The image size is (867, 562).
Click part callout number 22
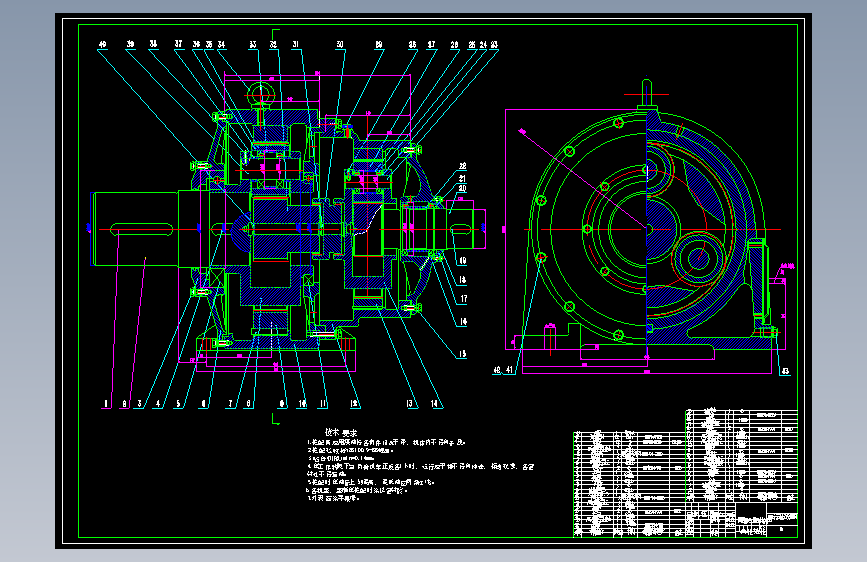click(x=462, y=166)
